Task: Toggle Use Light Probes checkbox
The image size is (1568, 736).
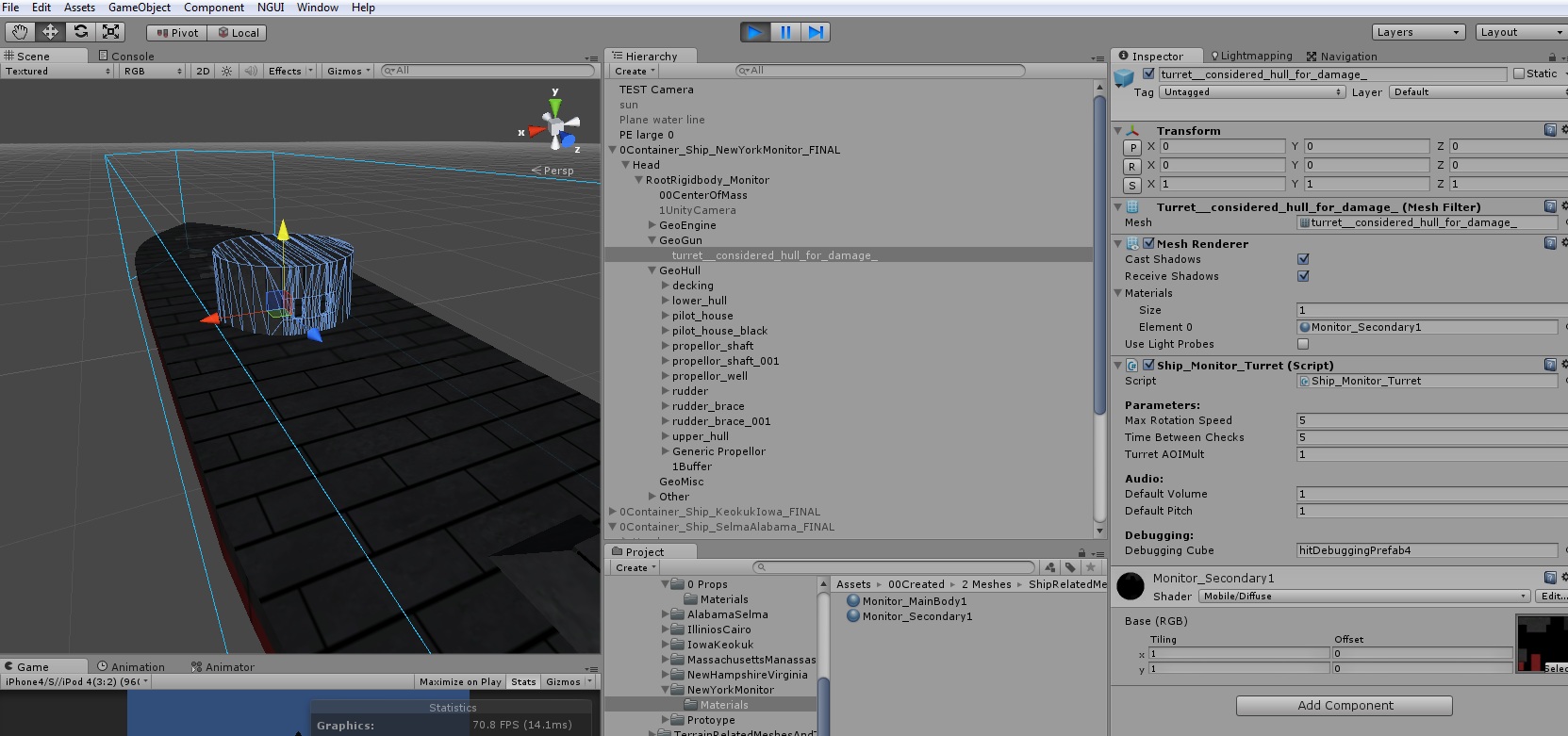Action: click(1303, 344)
